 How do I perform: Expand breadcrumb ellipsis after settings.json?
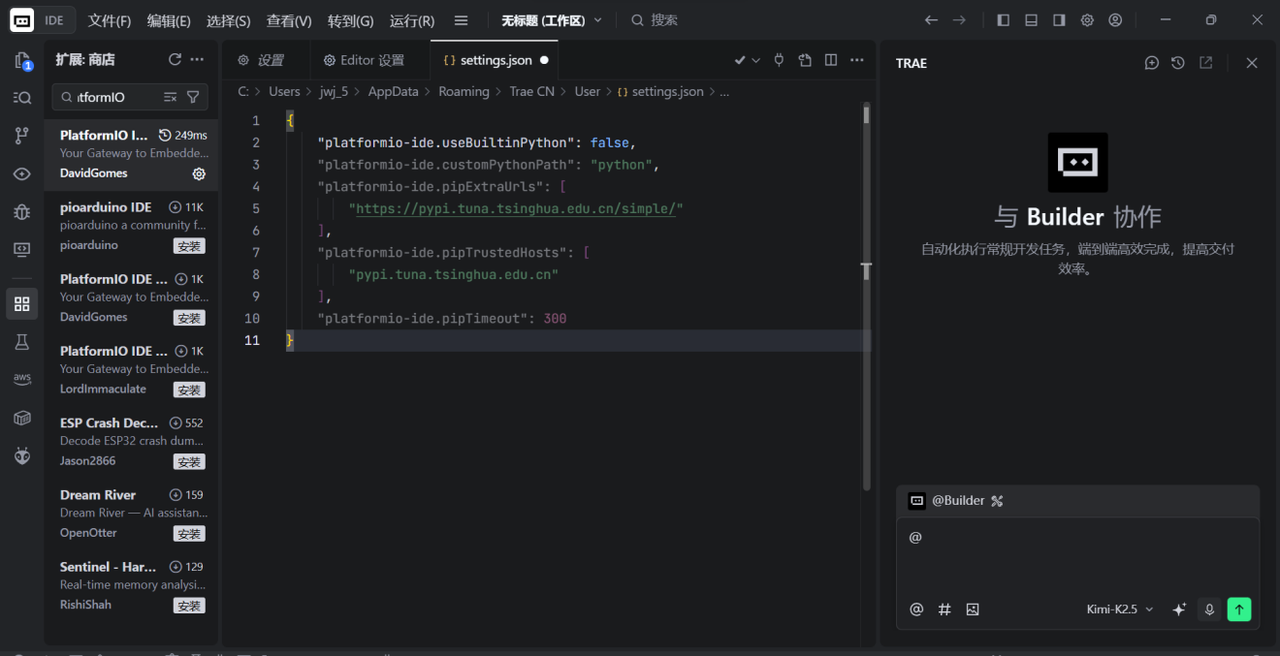click(x=724, y=91)
